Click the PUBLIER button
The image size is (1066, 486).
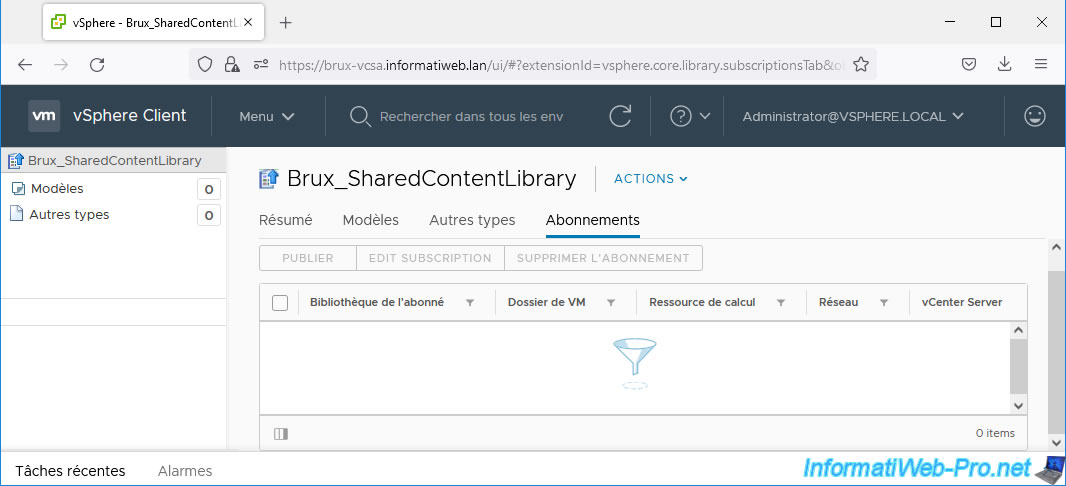[x=308, y=258]
